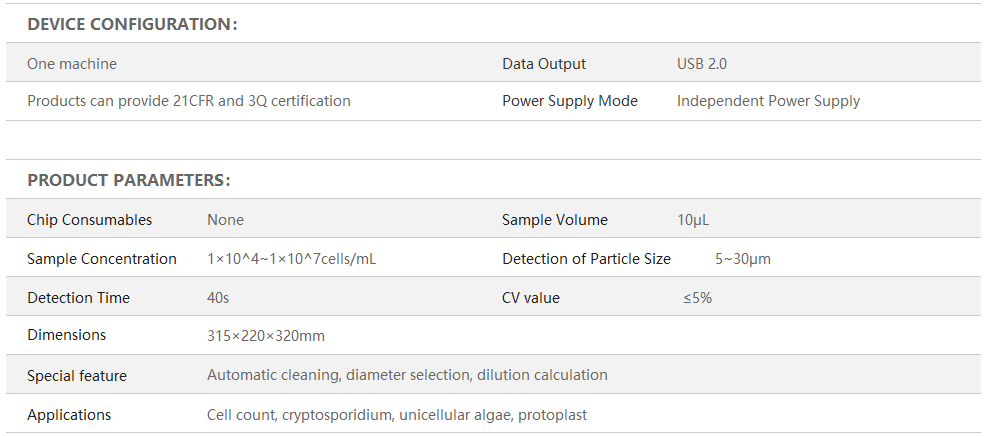The height and width of the screenshot is (436, 986).
Task: Click the PRODUCT PARAMETERS heading
Action: [129, 180]
